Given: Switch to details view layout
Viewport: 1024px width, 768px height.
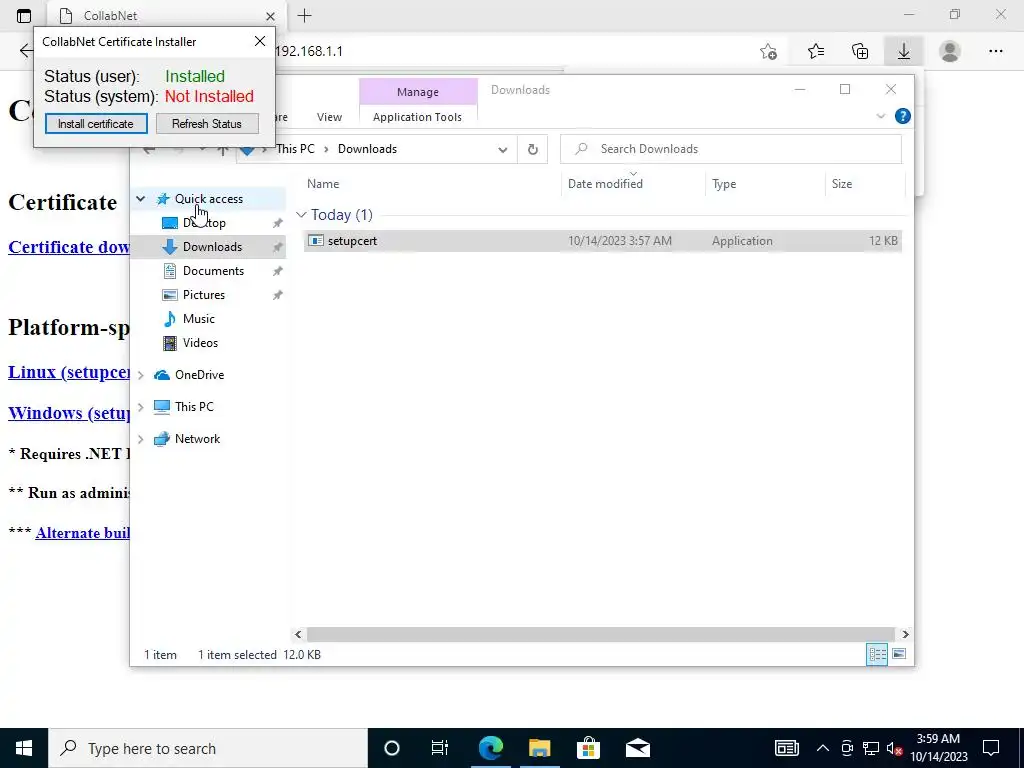Looking at the screenshot, I should click(x=877, y=654).
